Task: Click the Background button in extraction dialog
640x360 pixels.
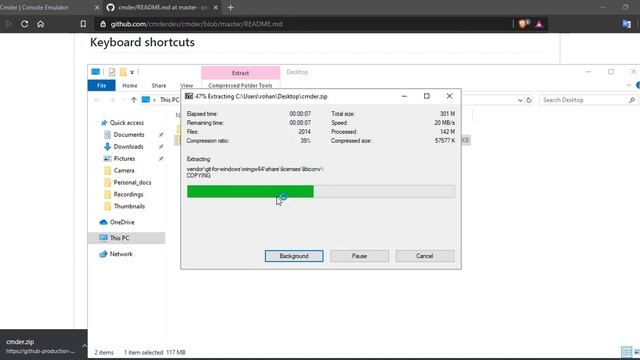Action: coord(294,256)
